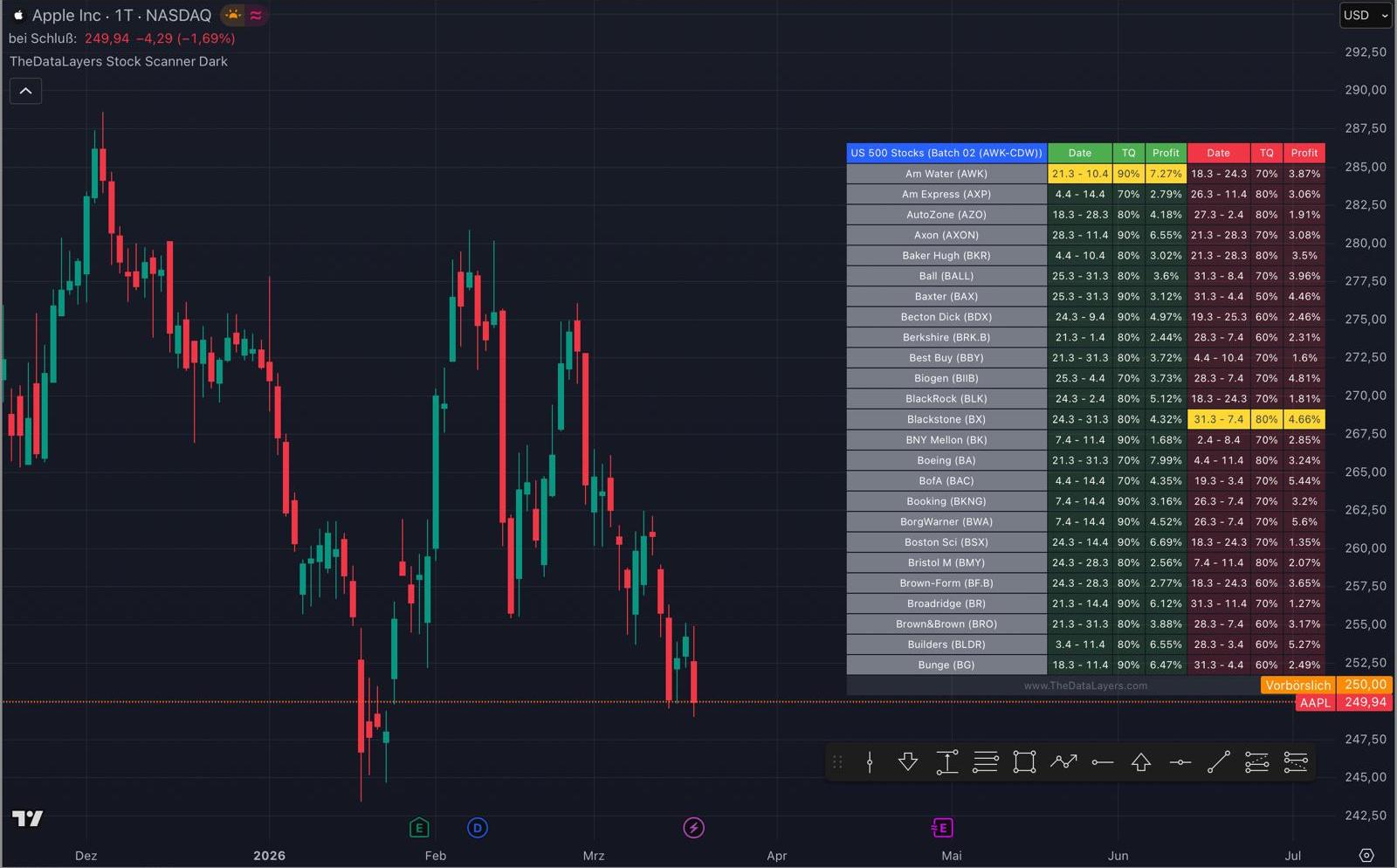
Task: Click the orange Vorbörslich label on price scale
Action: (x=1298, y=685)
